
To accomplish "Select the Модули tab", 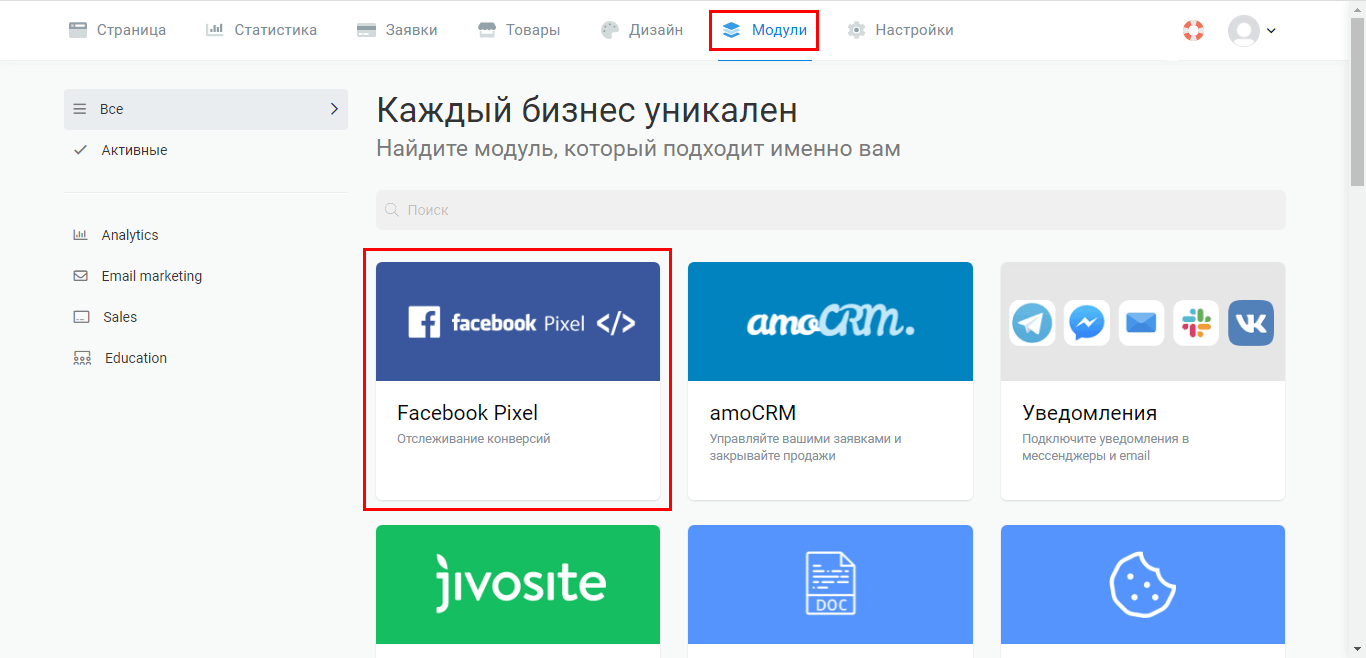I will 764,30.
